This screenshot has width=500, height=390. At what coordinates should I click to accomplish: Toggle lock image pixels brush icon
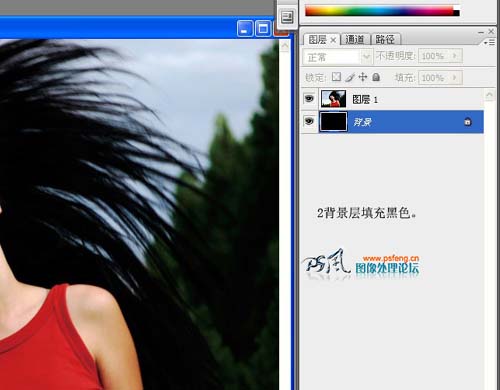pyautogui.click(x=350, y=77)
